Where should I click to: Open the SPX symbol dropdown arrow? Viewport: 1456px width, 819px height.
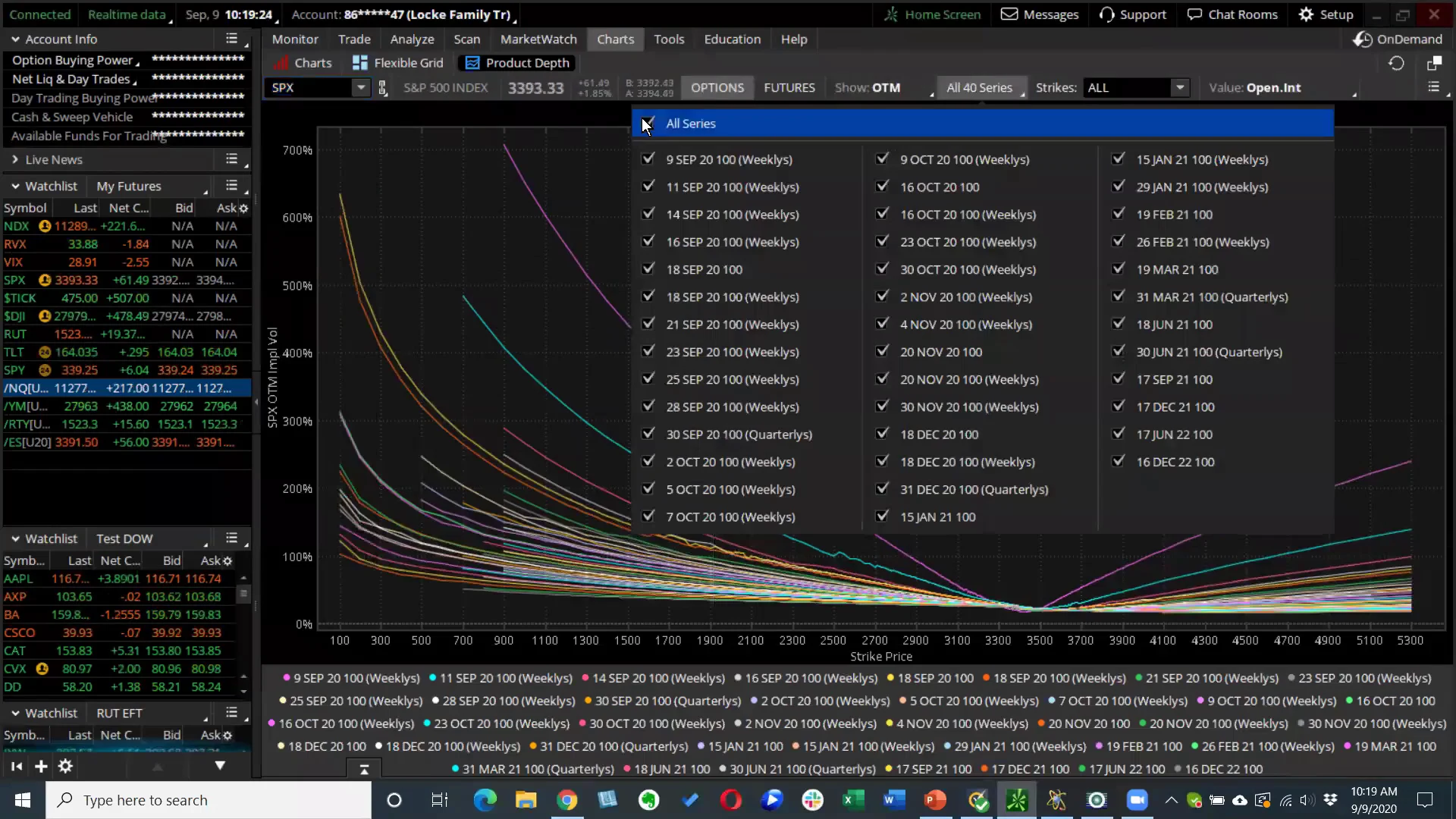361,88
